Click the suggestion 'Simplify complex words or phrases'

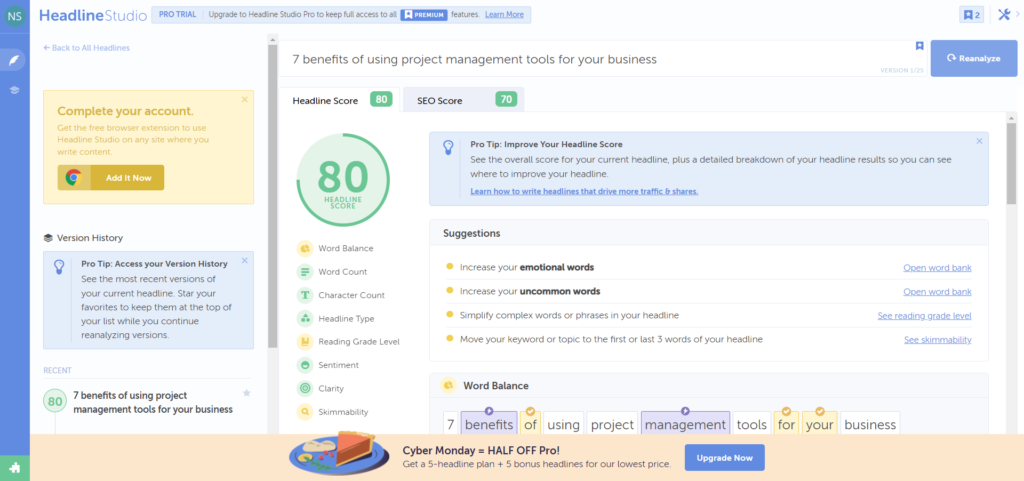point(569,315)
